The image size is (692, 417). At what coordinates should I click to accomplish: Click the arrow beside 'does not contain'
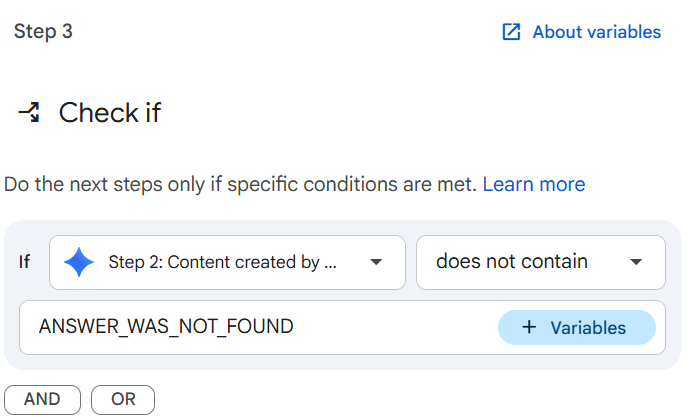(636, 263)
